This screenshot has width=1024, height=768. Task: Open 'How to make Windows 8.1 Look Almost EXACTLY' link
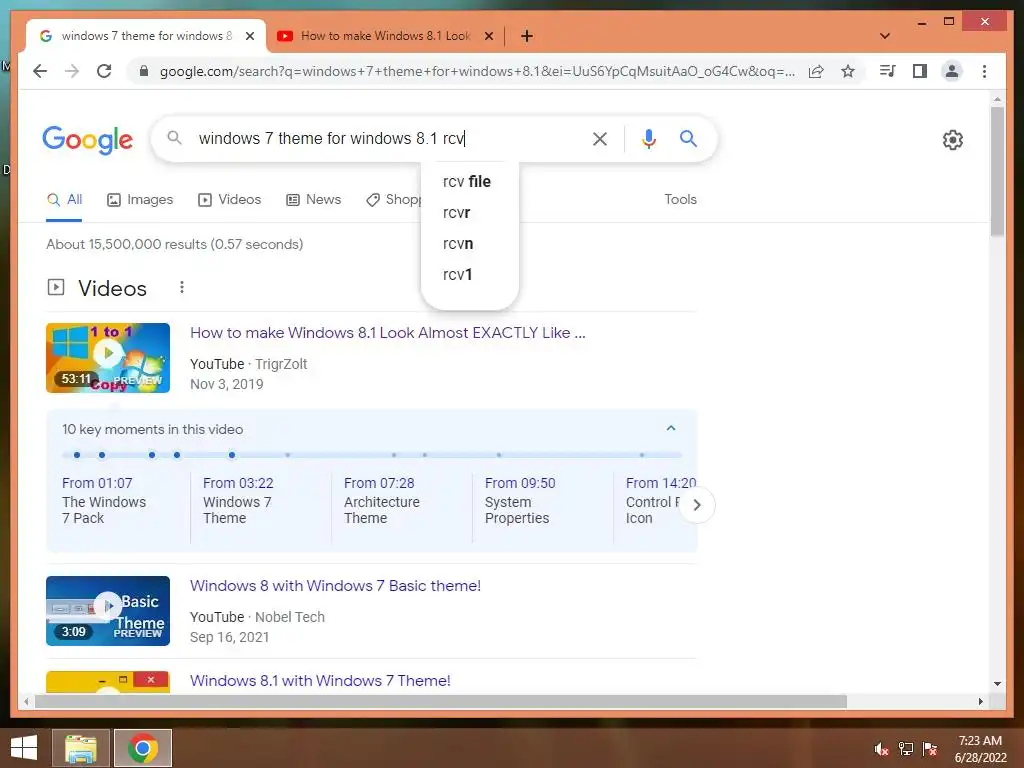click(388, 333)
